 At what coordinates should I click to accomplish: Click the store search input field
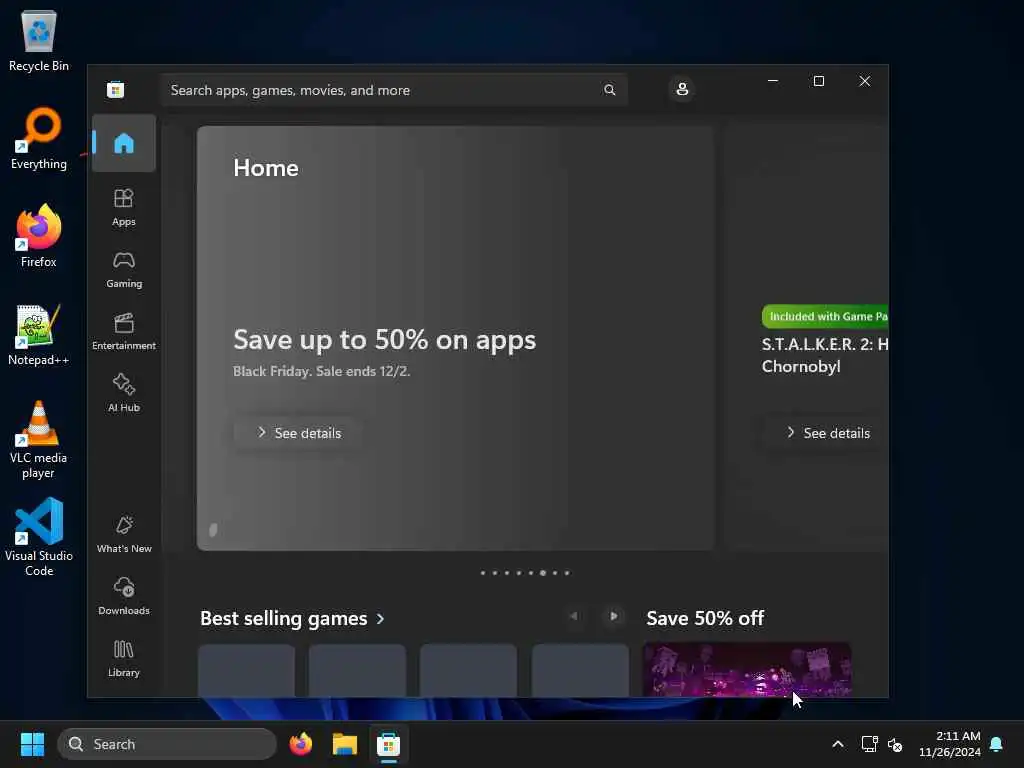pos(394,90)
